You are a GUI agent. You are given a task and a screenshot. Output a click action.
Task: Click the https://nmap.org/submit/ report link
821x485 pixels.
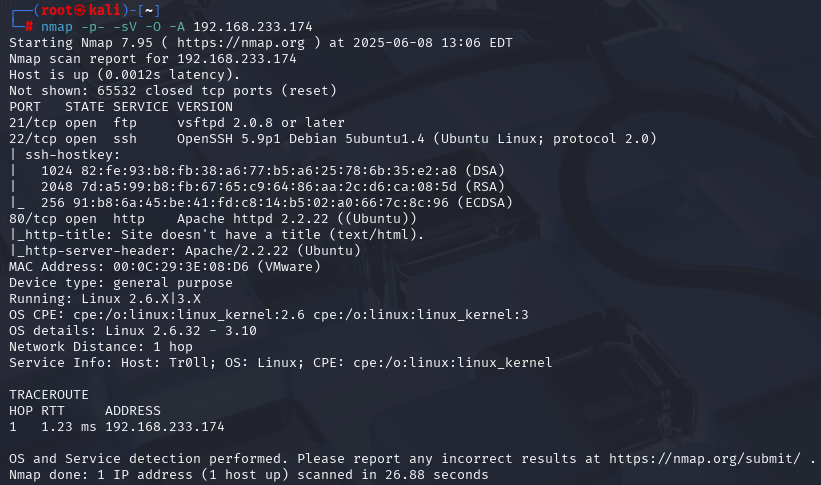[x=705, y=459]
